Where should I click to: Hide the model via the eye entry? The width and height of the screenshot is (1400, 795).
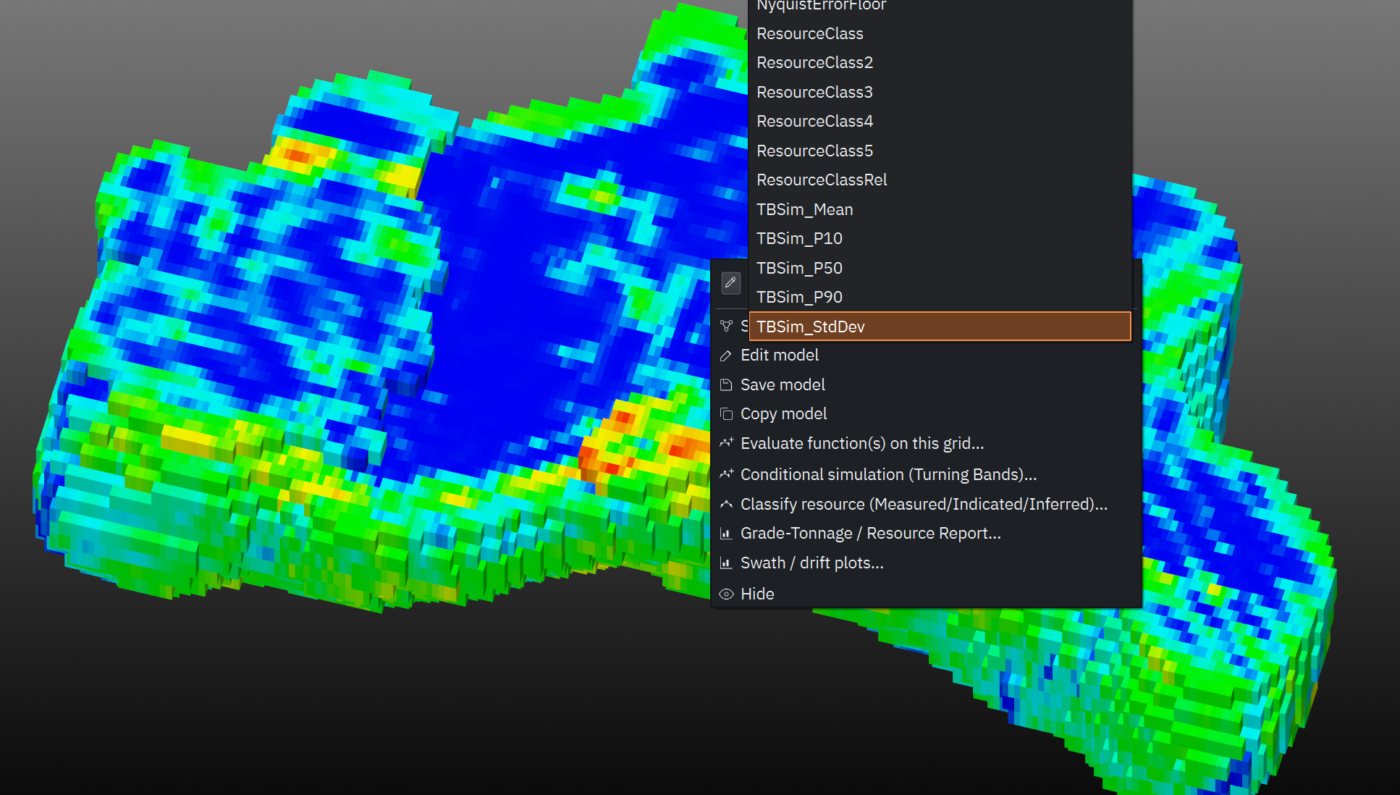click(x=926, y=594)
